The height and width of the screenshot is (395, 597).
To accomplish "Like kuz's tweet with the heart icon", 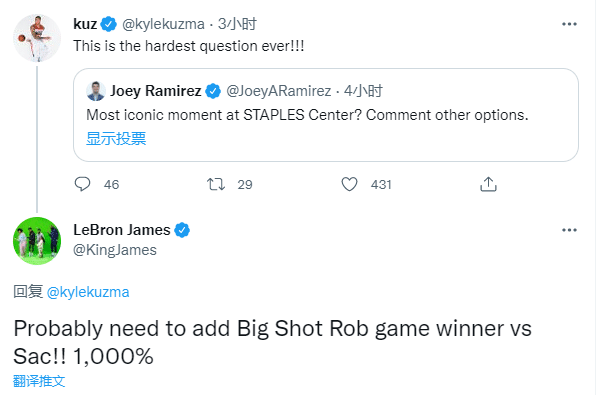I will (349, 184).
